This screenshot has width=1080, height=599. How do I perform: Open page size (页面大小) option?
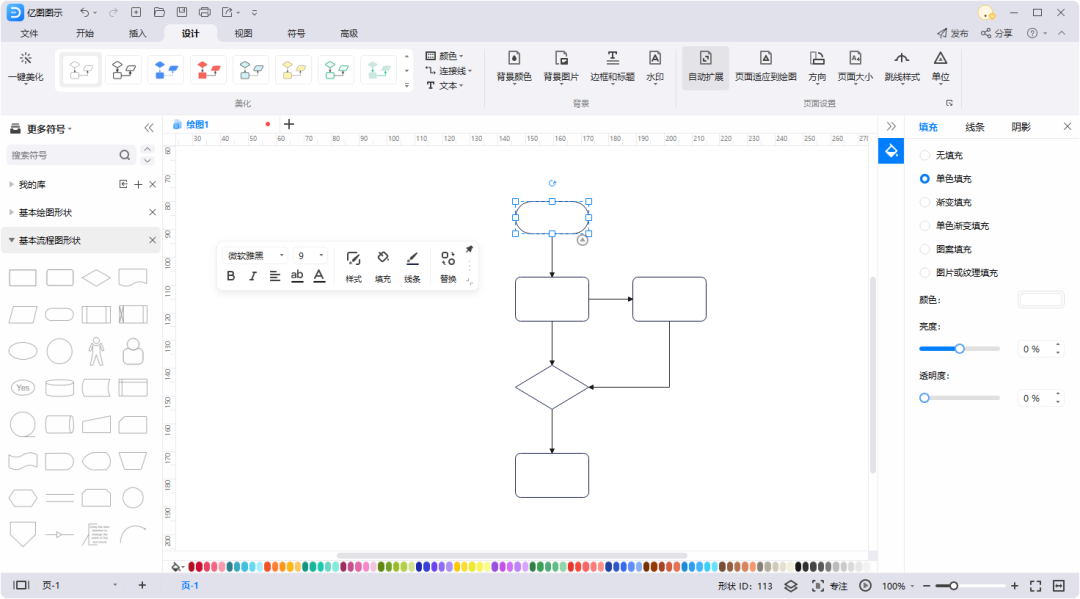coord(855,67)
